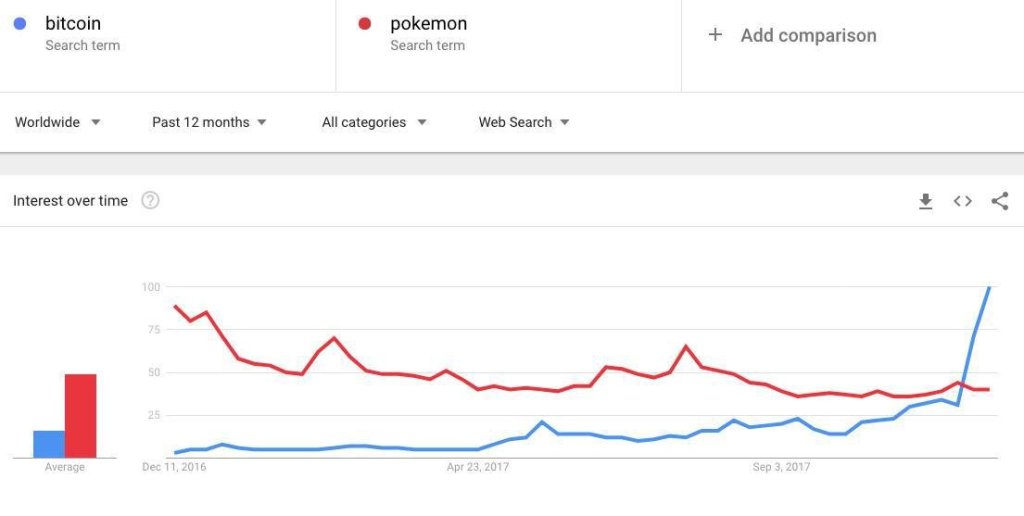Click the red pokemon average bar
This screenshot has height=516, width=1024.
[81, 416]
